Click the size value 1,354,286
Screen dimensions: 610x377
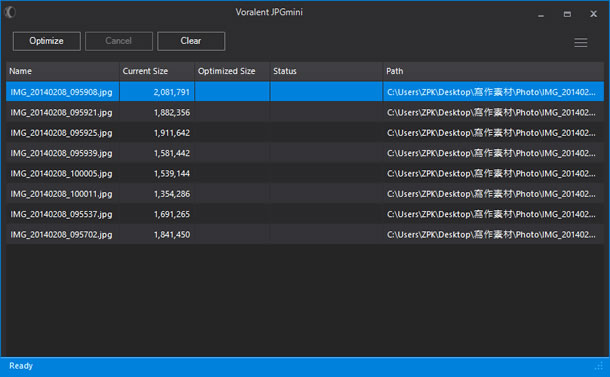point(172,194)
